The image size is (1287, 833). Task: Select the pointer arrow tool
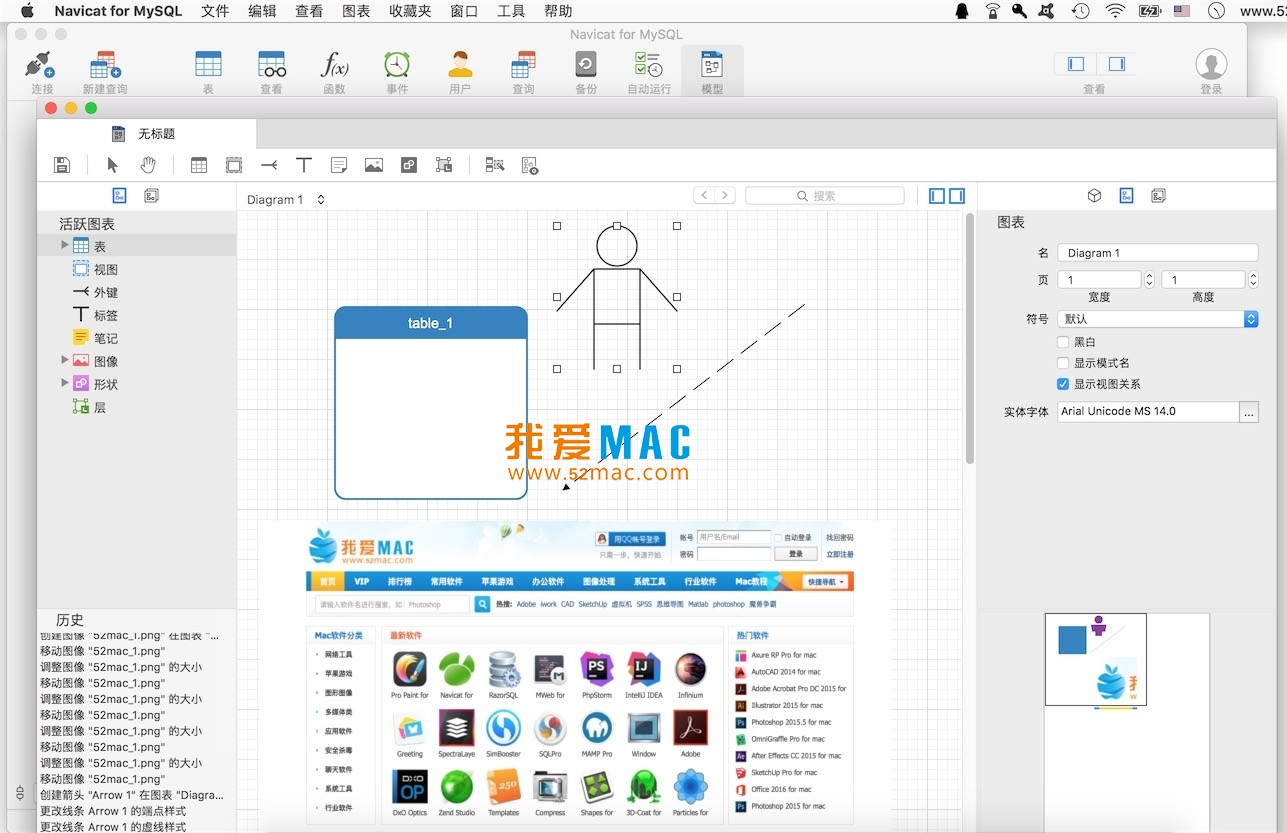tap(112, 165)
